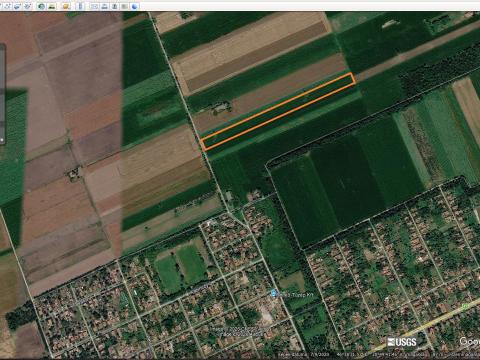This screenshot has height=360, width=480.
Task: Select the Add Image Overlay tool
Action: [17, 6]
